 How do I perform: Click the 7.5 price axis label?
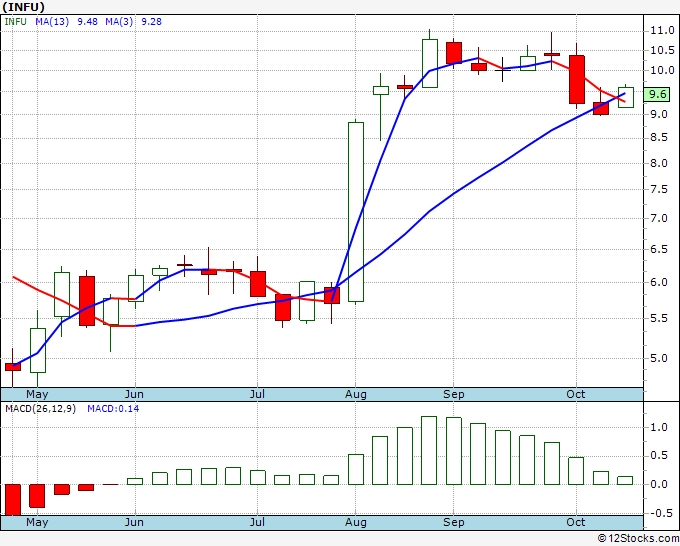[659, 190]
